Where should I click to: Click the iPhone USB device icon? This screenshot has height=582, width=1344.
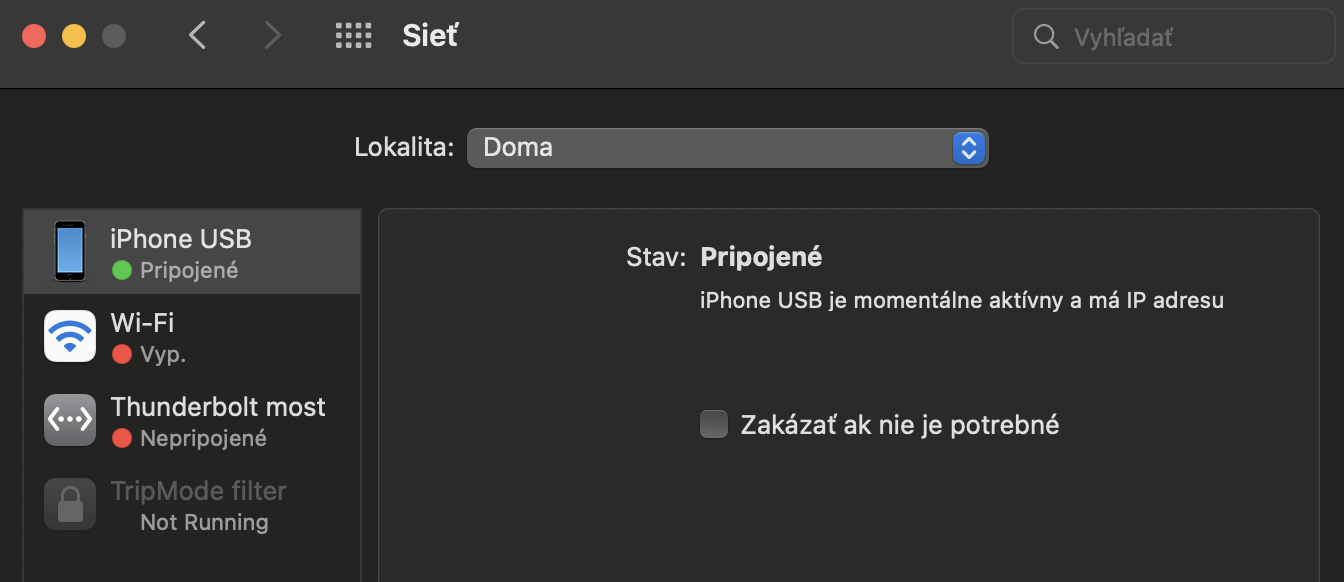point(70,251)
